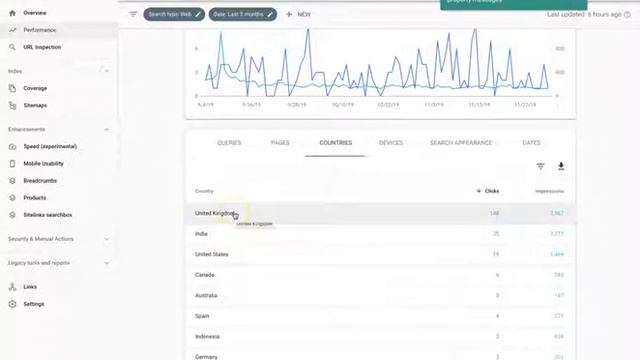Download the countries table data
Screen dimensions: 640x360
(561, 166)
